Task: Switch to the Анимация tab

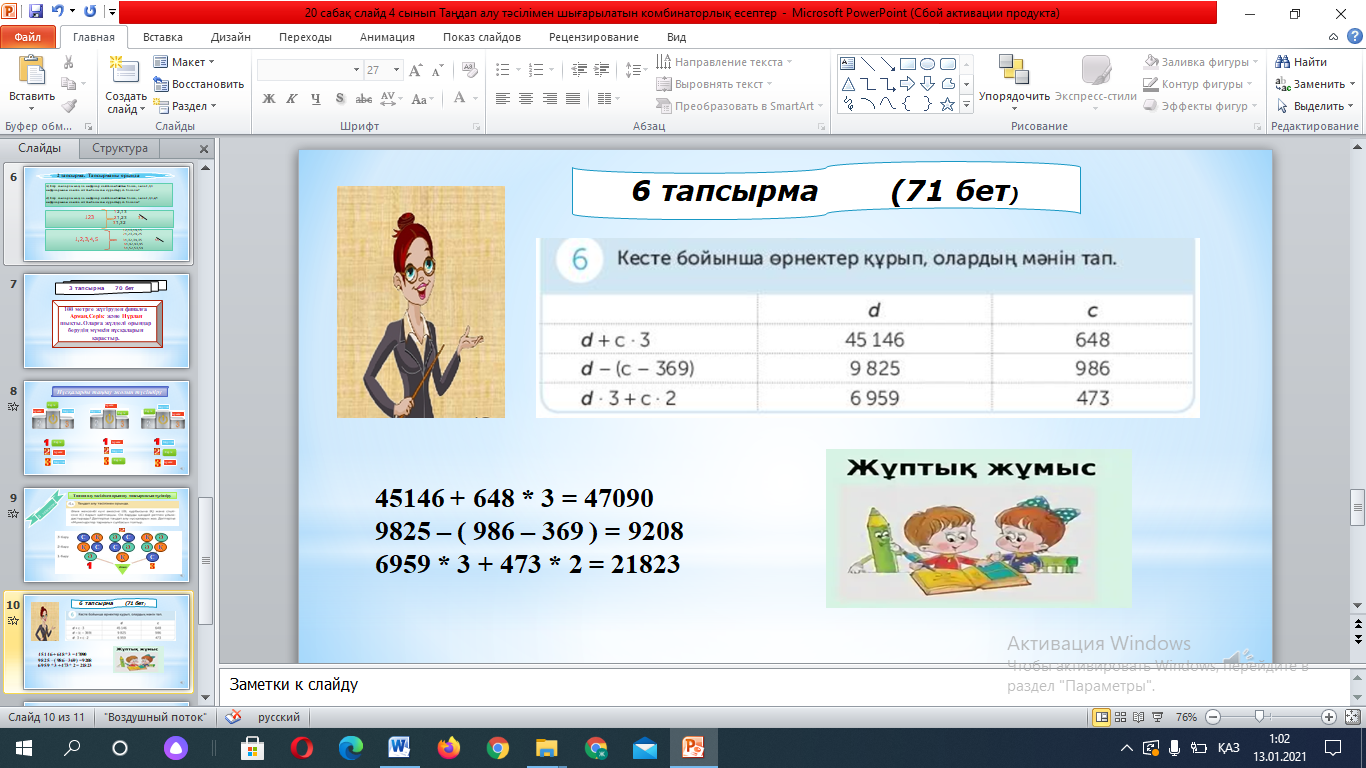Action: click(x=387, y=37)
